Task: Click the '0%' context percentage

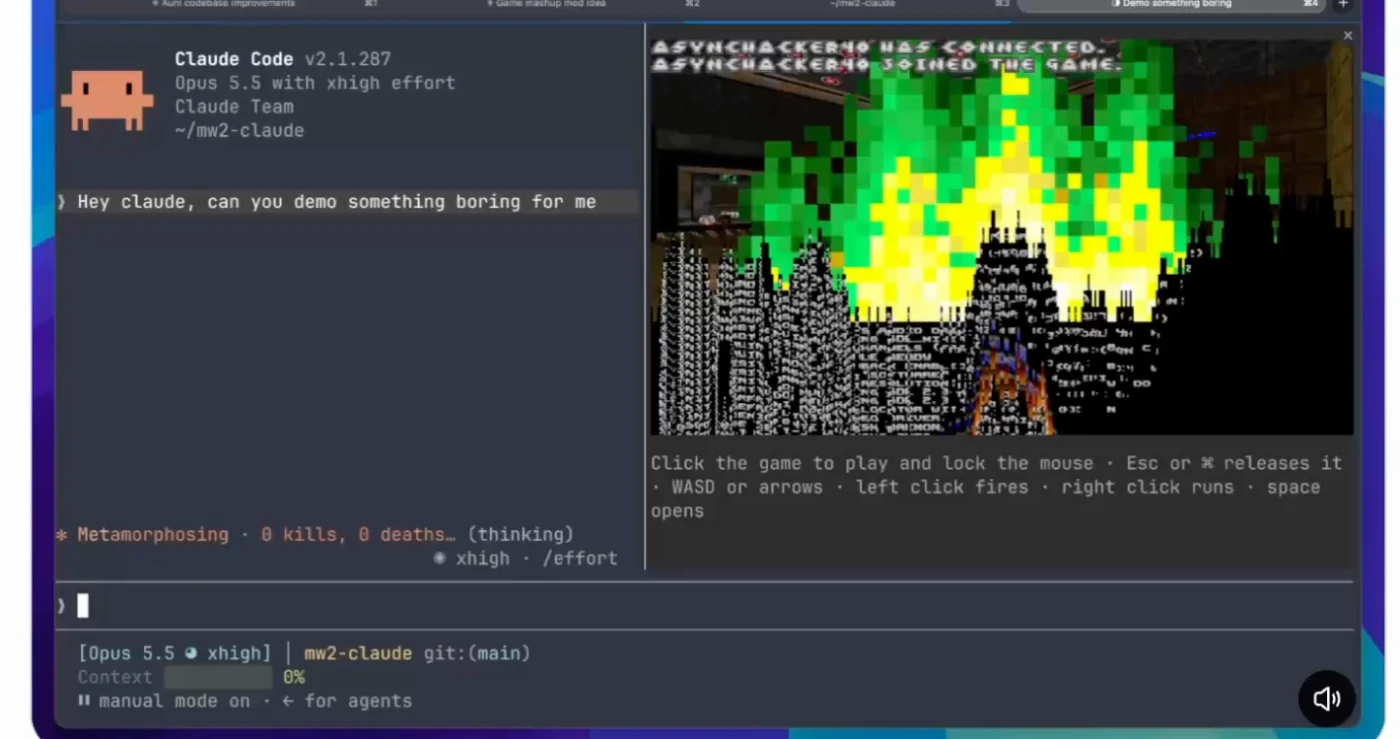Action: [293, 677]
